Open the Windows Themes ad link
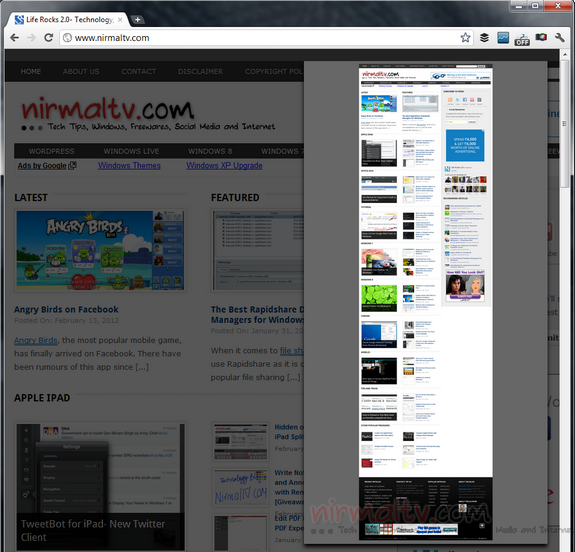This screenshot has width=575, height=552. (x=129, y=166)
